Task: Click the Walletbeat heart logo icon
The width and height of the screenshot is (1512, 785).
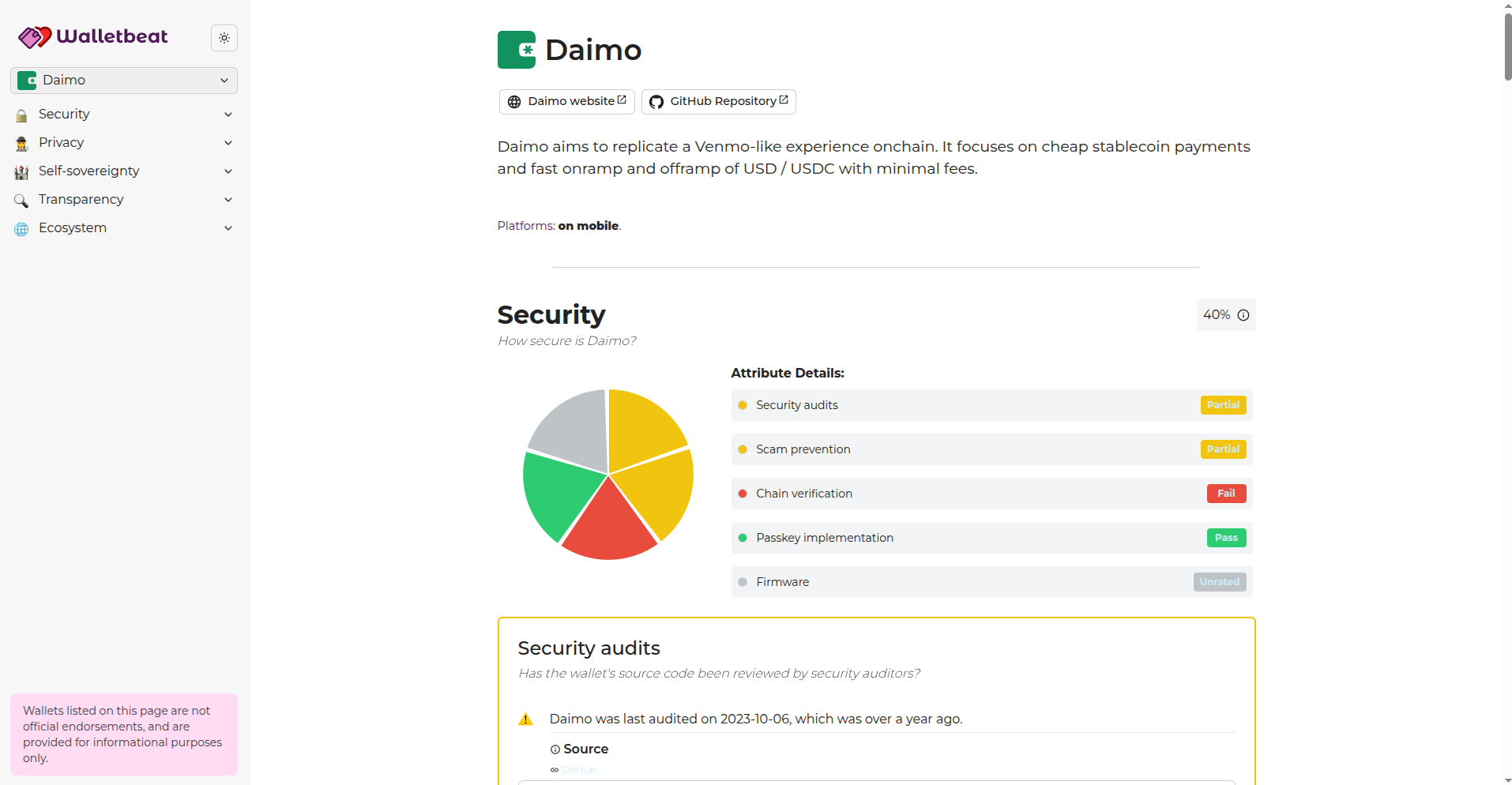Action: [35, 37]
